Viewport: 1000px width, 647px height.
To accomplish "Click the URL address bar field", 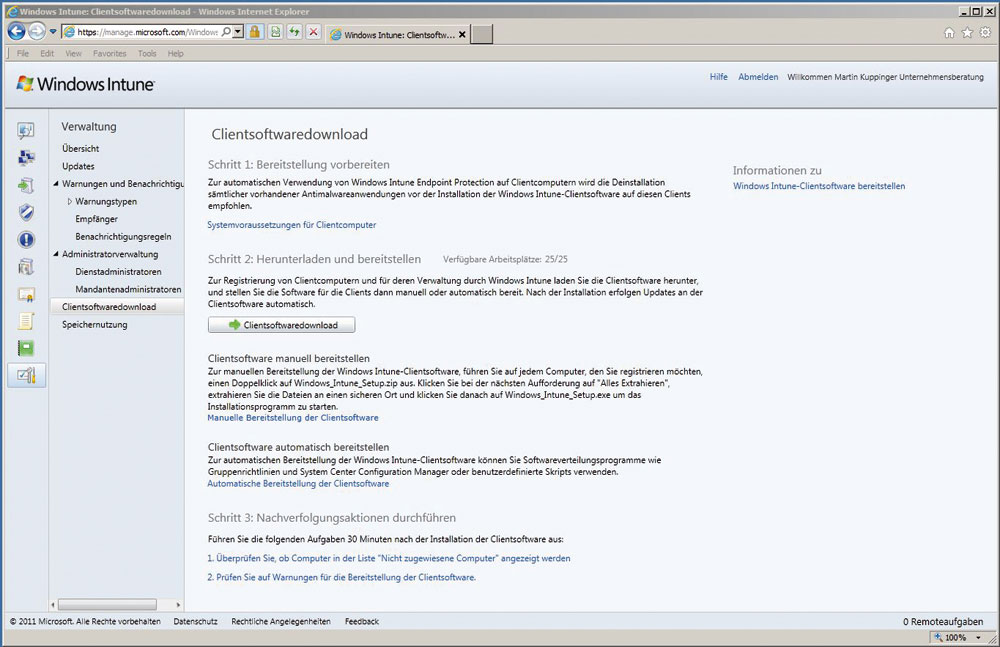I will pyautogui.click(x=147, y=32).
